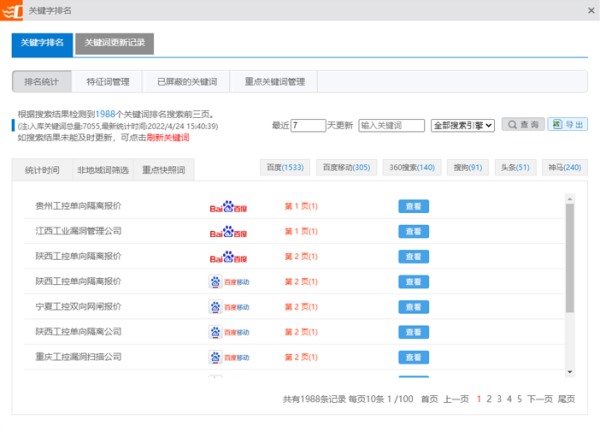Click keyword text 陕西工控单向隔离公司
This screenshot has height=432, width=600.
[x=78, y=332]
